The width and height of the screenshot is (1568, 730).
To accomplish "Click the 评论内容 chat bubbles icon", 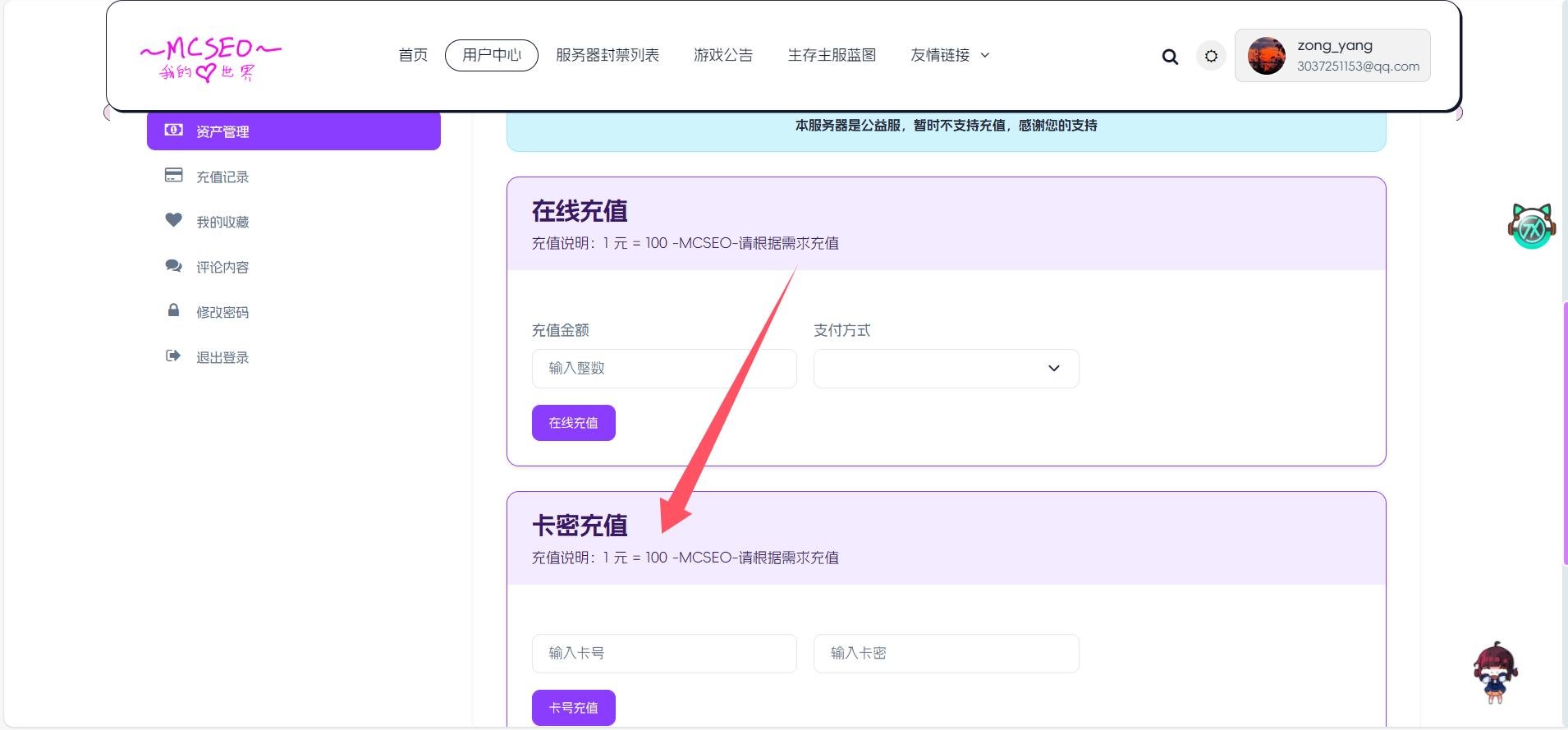I will coord(173,265).
